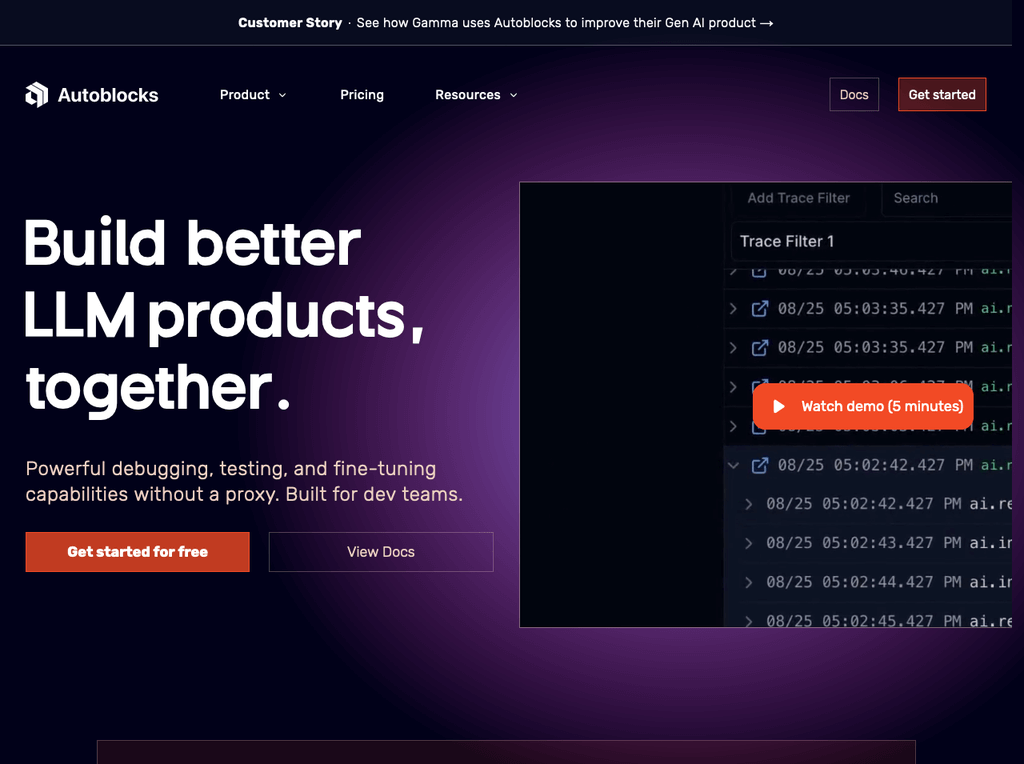Click the Autoblocks logo icon
This screenshot has width=1024, height=764.
click(x=37, y=95)
